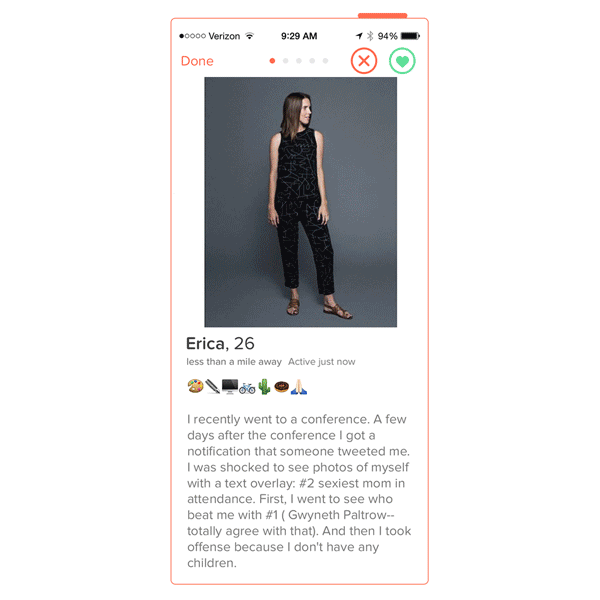The width and height of the screenshot is (600, 600).
Task: Tap the cactus emoji
Action: tap(264, 386)
